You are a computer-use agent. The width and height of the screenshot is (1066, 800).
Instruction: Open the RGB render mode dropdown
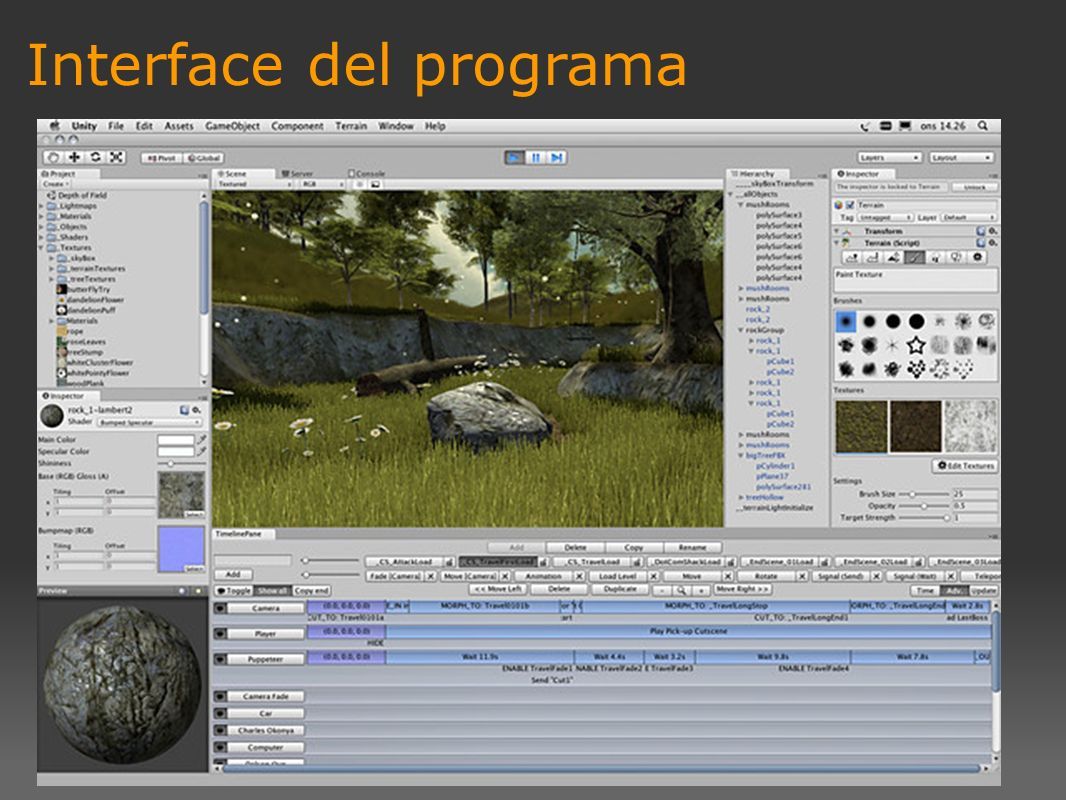pyautogui.click(x=323, y=184)
